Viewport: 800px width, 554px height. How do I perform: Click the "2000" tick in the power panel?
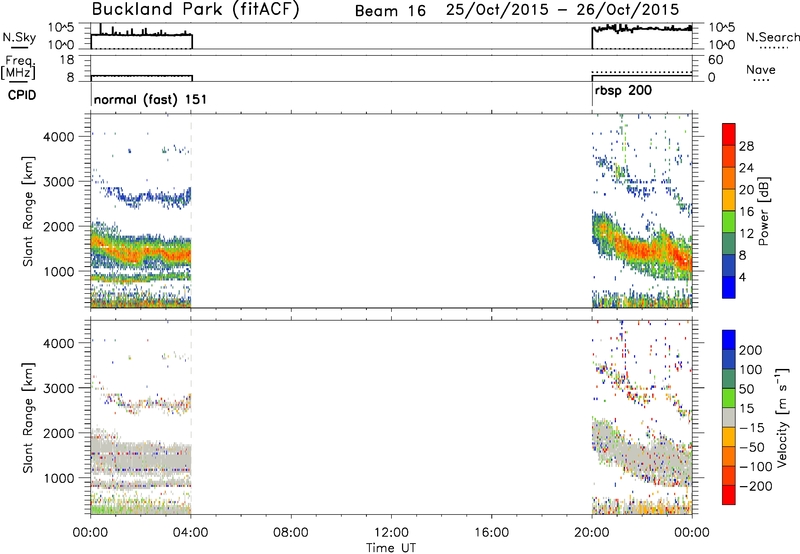click(x=58, y=226)
